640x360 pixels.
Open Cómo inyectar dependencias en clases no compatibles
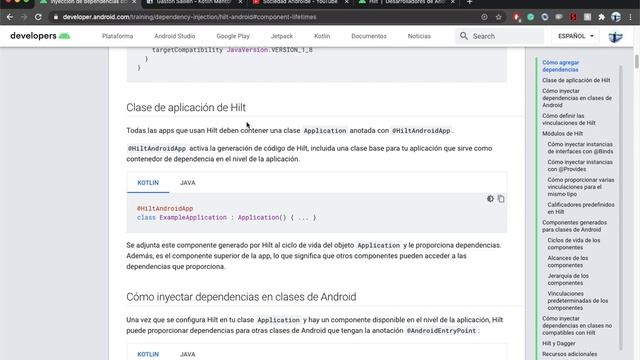(577, 325)
